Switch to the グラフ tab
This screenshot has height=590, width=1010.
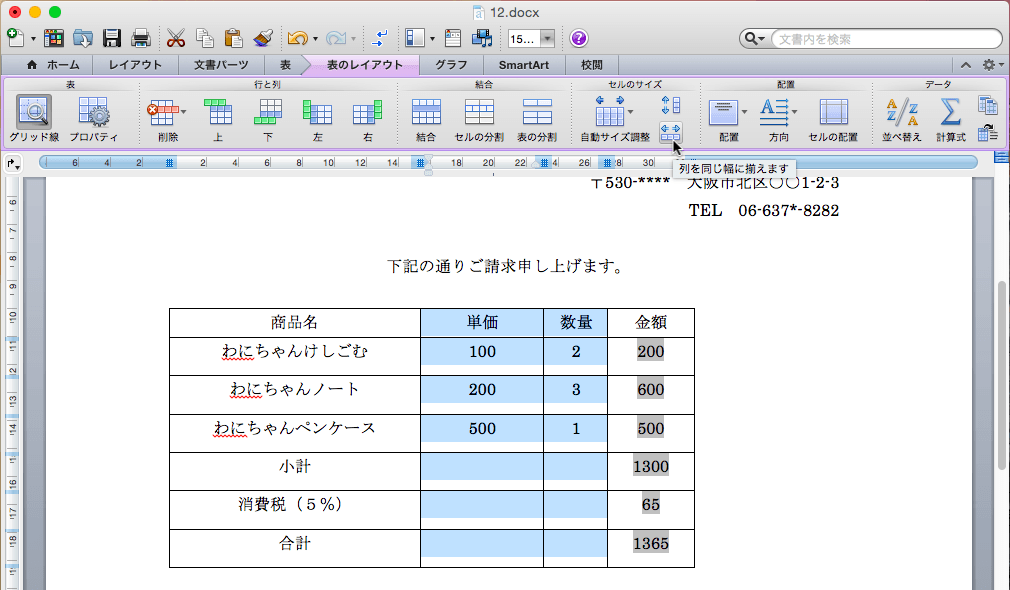tap(451, 65)
